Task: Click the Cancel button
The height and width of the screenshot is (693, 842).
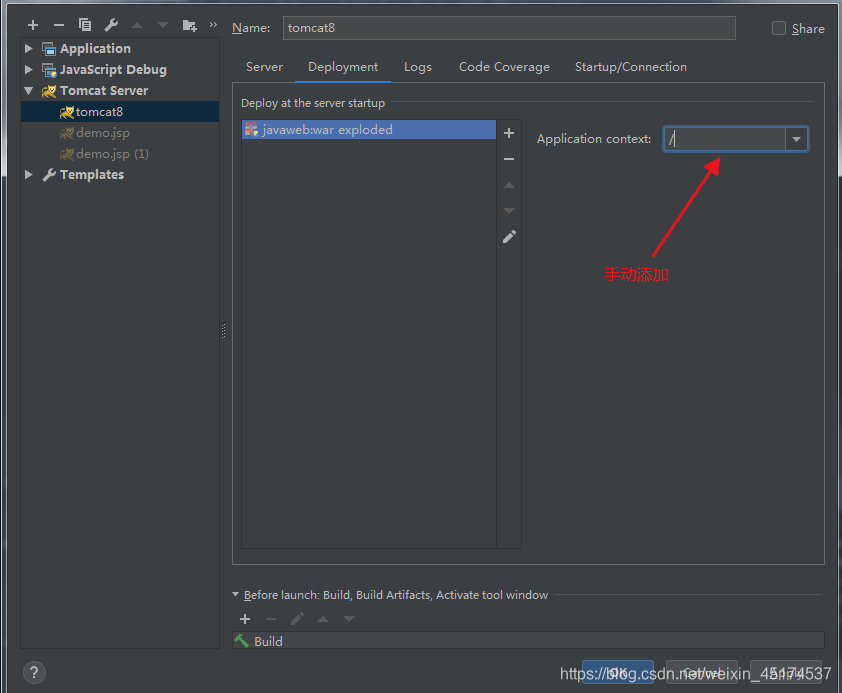Action: click(702, 672)
